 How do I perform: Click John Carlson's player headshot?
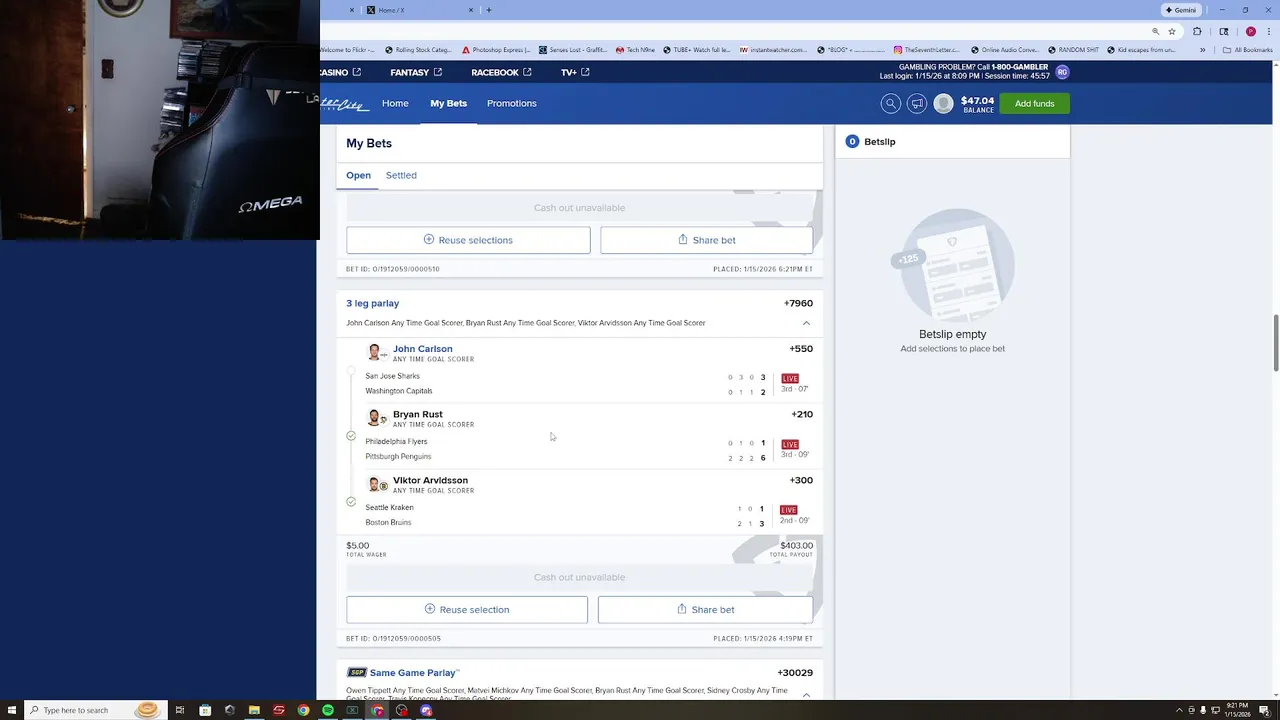coord(376,352)
